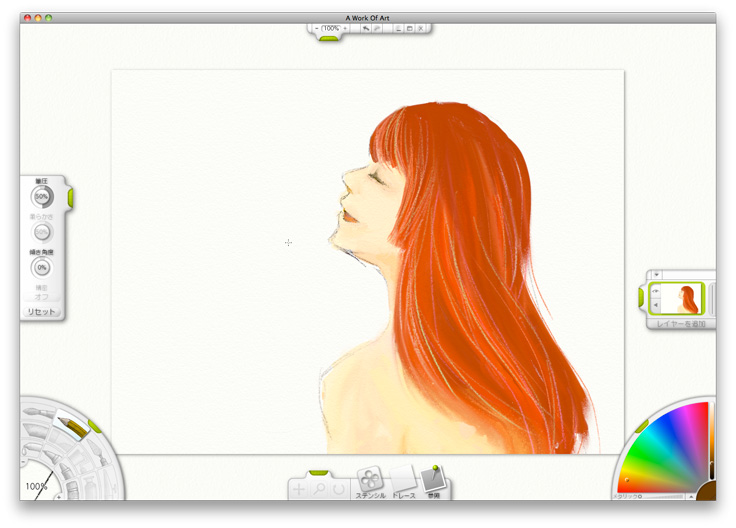
Task: Collapse the settings panel via green tab
Action: (x=70, y=198)
